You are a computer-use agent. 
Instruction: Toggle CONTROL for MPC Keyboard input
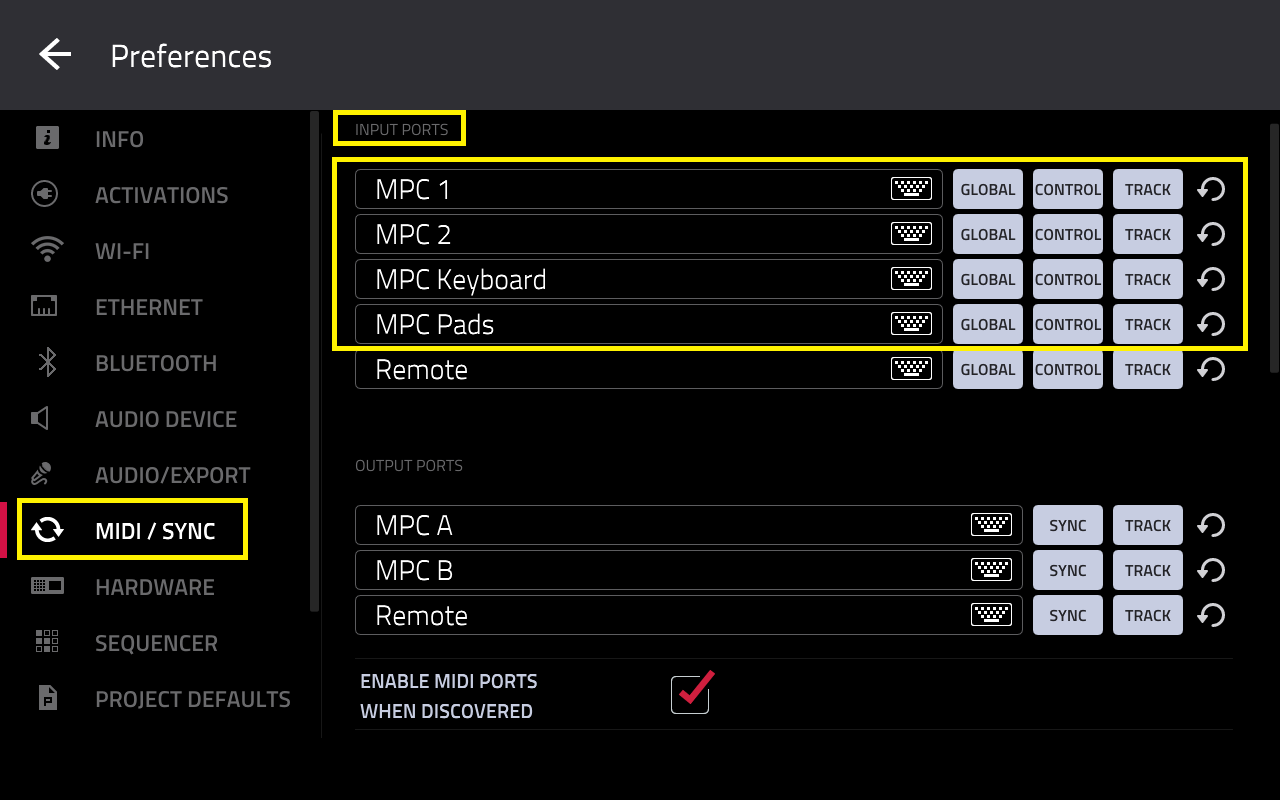pos(1068,279)
